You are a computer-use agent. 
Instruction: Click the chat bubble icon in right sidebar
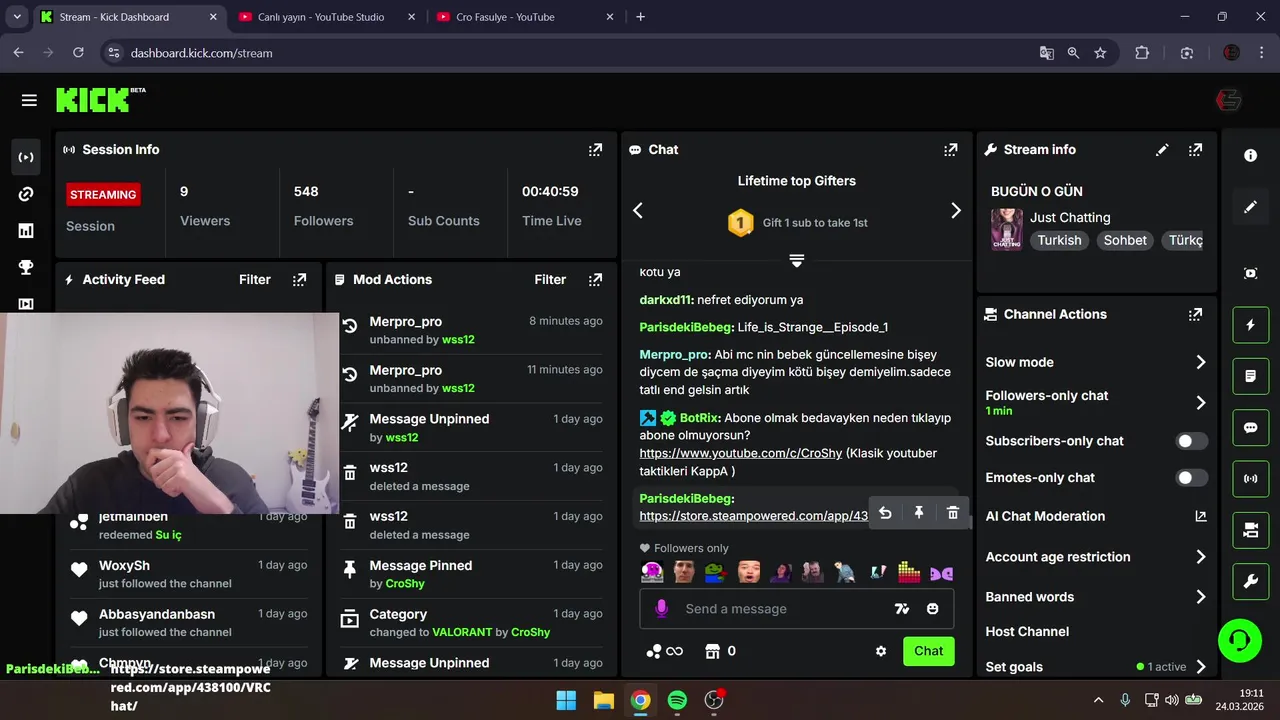(1251, 427)
